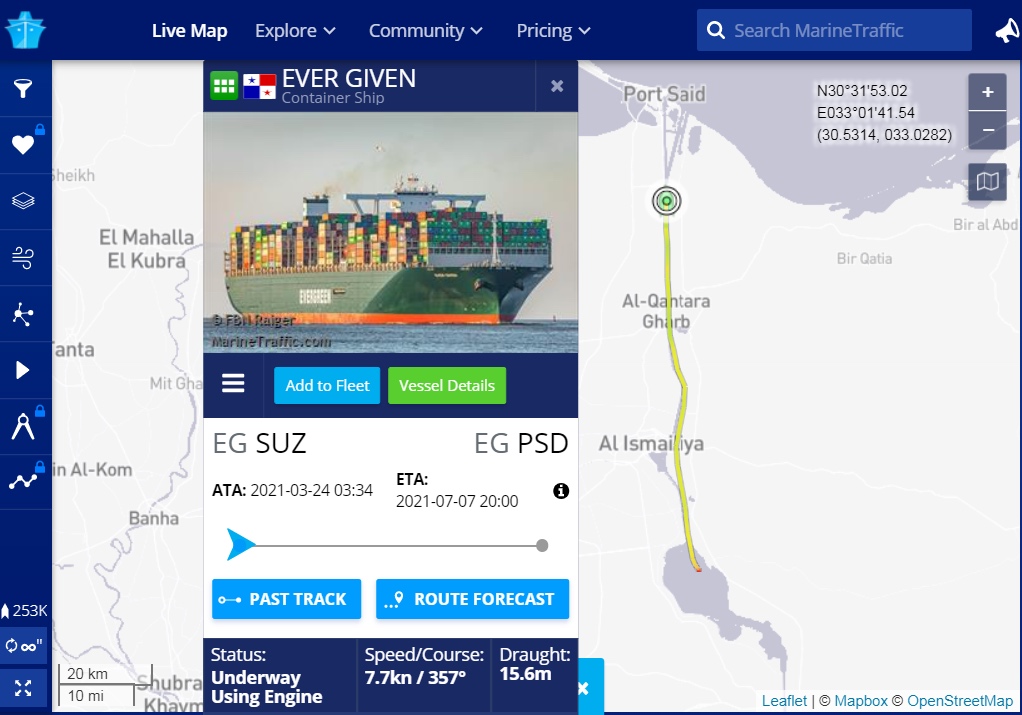Show the wind weather layer icon

(23, 257)
